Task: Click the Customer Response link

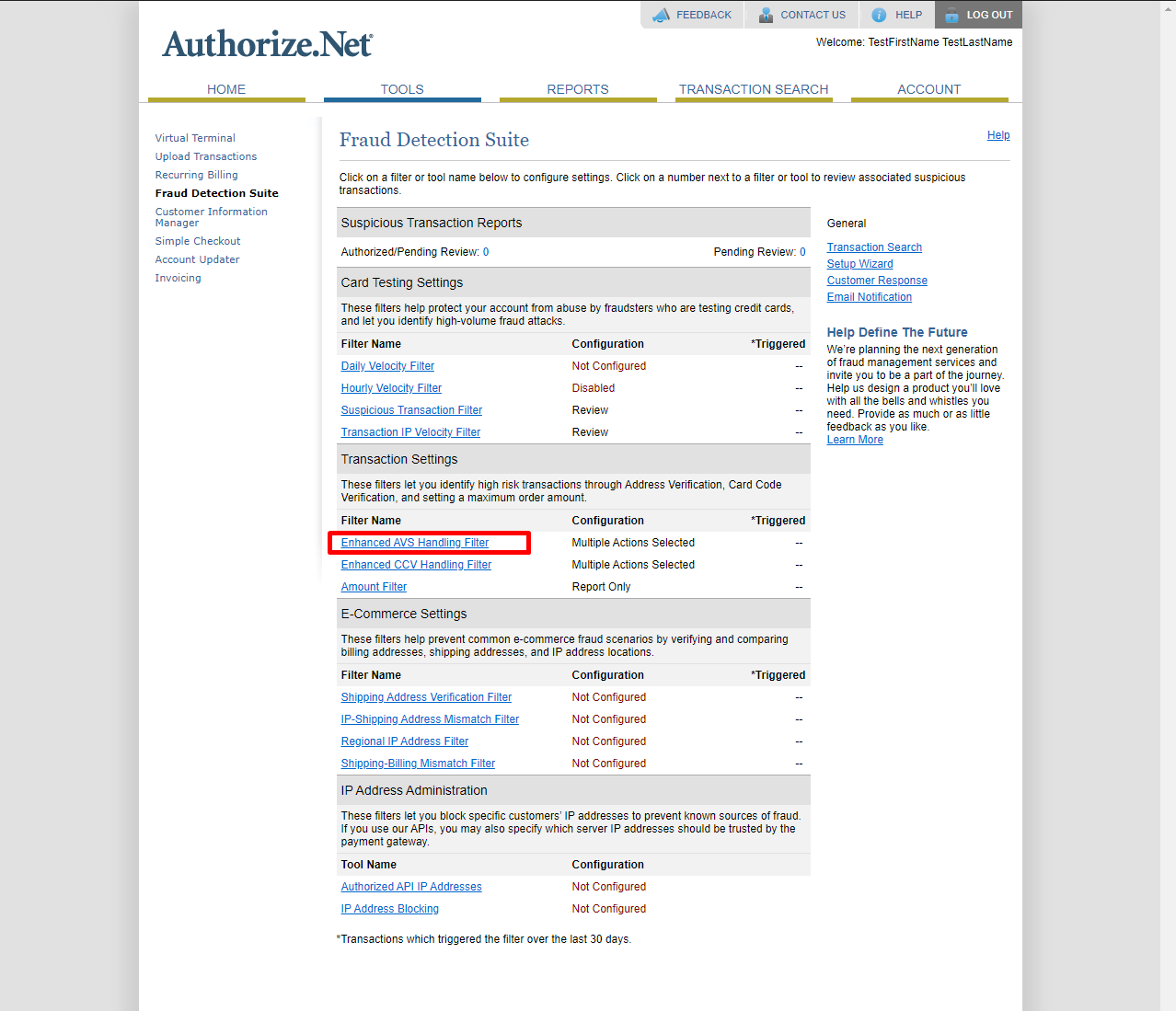Action: point(877,281)
